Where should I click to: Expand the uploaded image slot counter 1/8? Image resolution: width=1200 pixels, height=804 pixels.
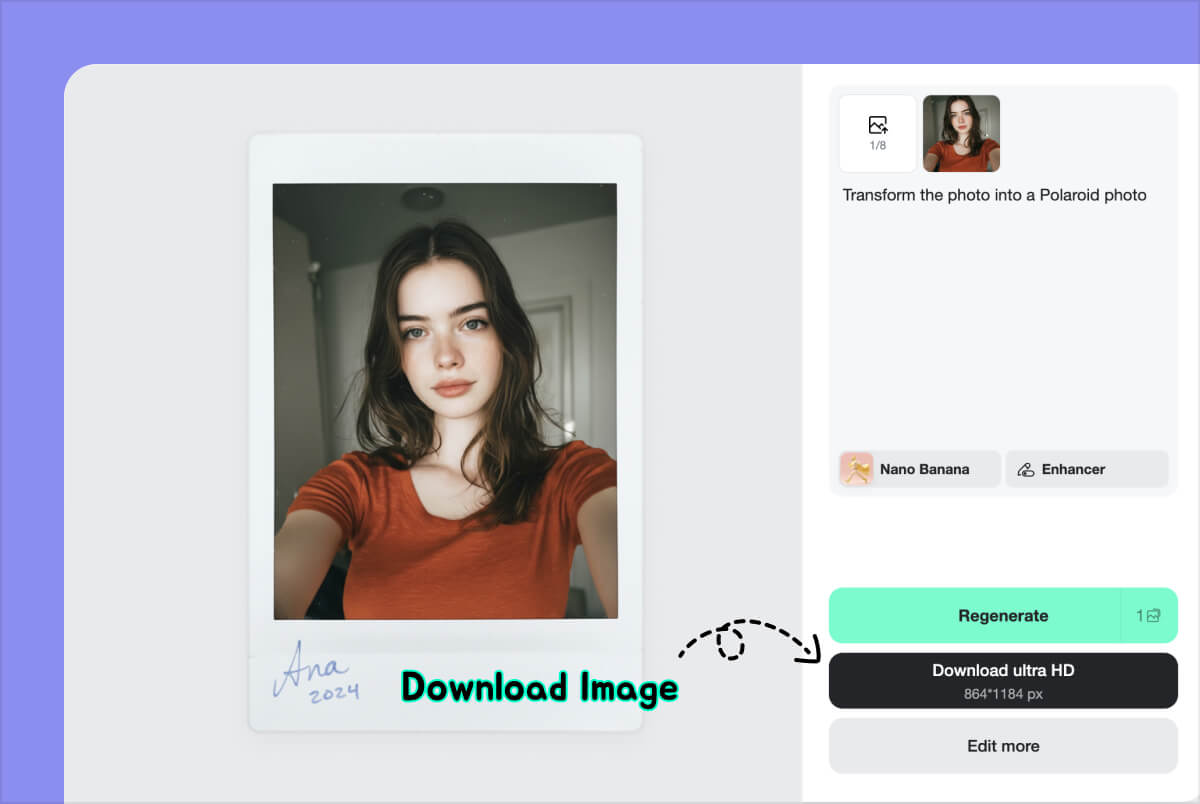pyautogui.click(x=877, y=133)
